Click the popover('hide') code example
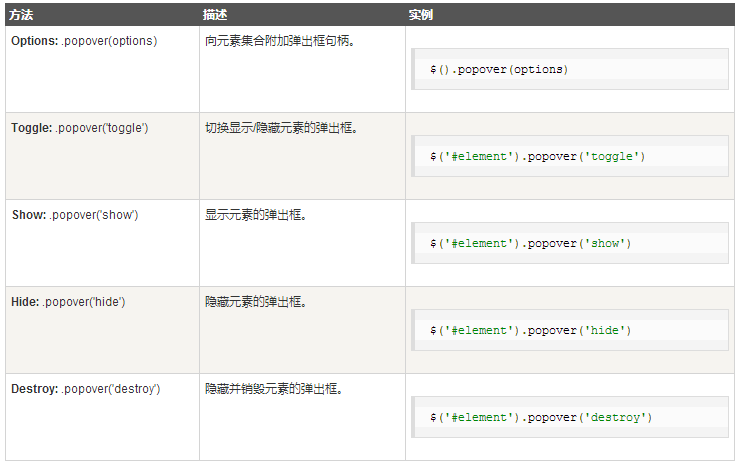 point(570,330)
